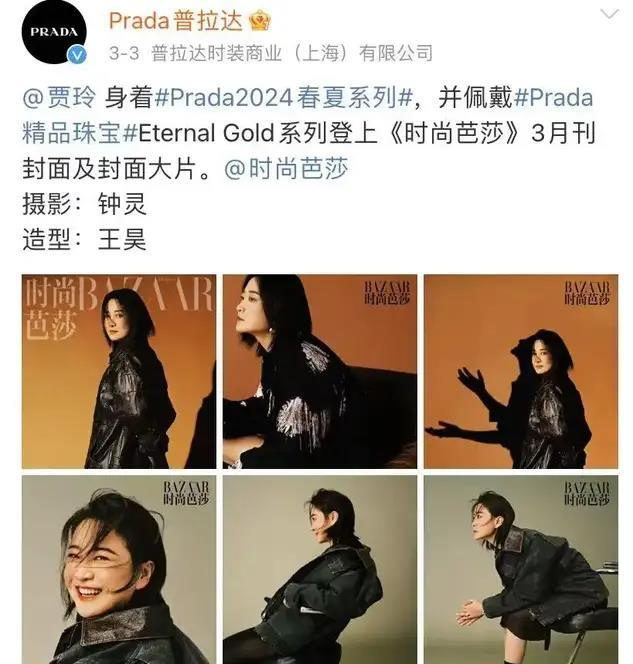Click the 3-3 post date

124,53
